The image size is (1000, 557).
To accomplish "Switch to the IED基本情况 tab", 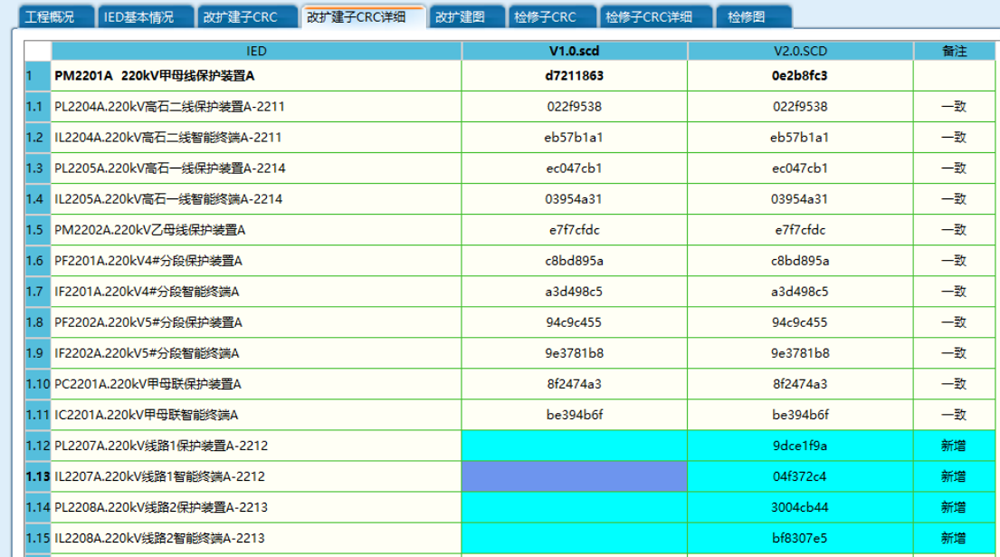I will point(139,17).
